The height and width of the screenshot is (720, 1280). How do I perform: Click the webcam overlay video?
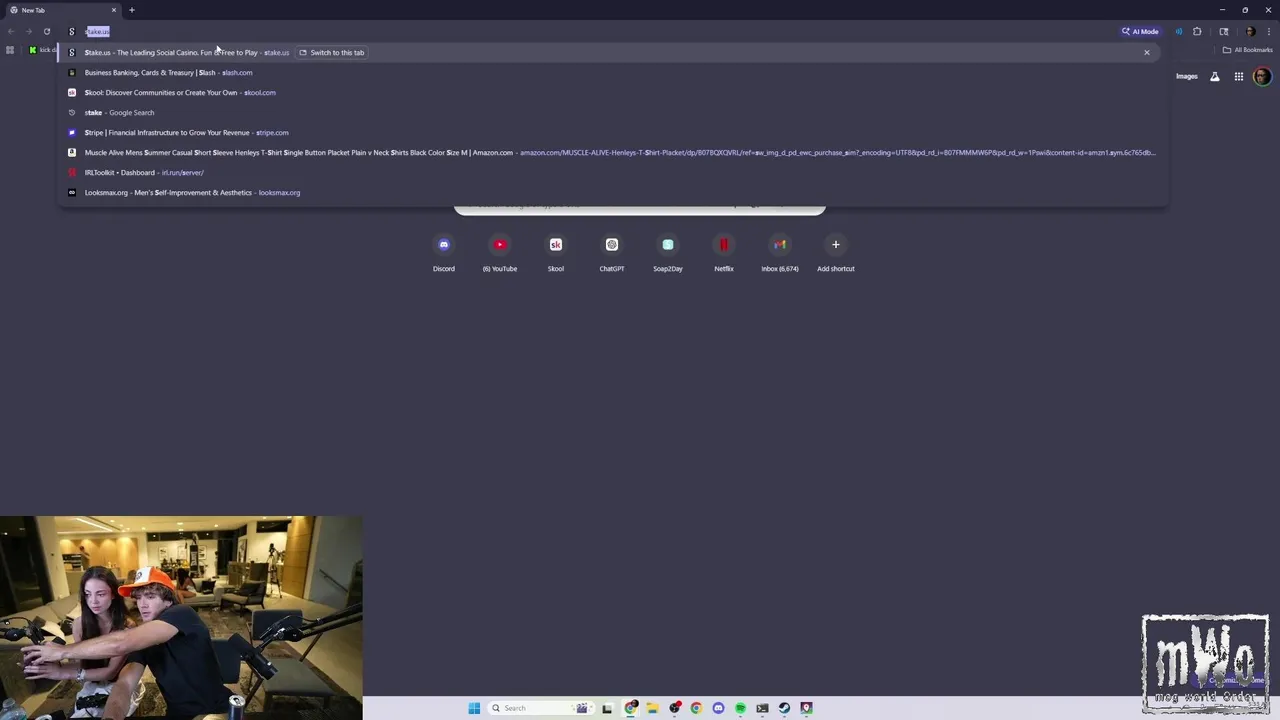[x=181, y=618]
